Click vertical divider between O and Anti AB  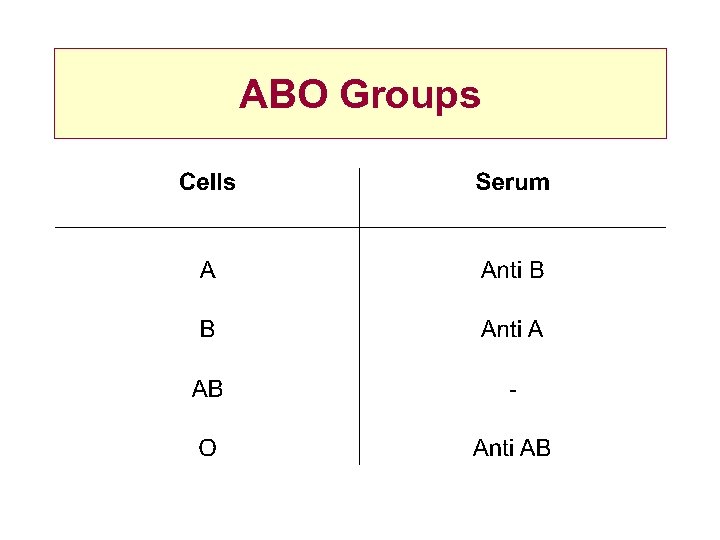(x=359, y=448)
